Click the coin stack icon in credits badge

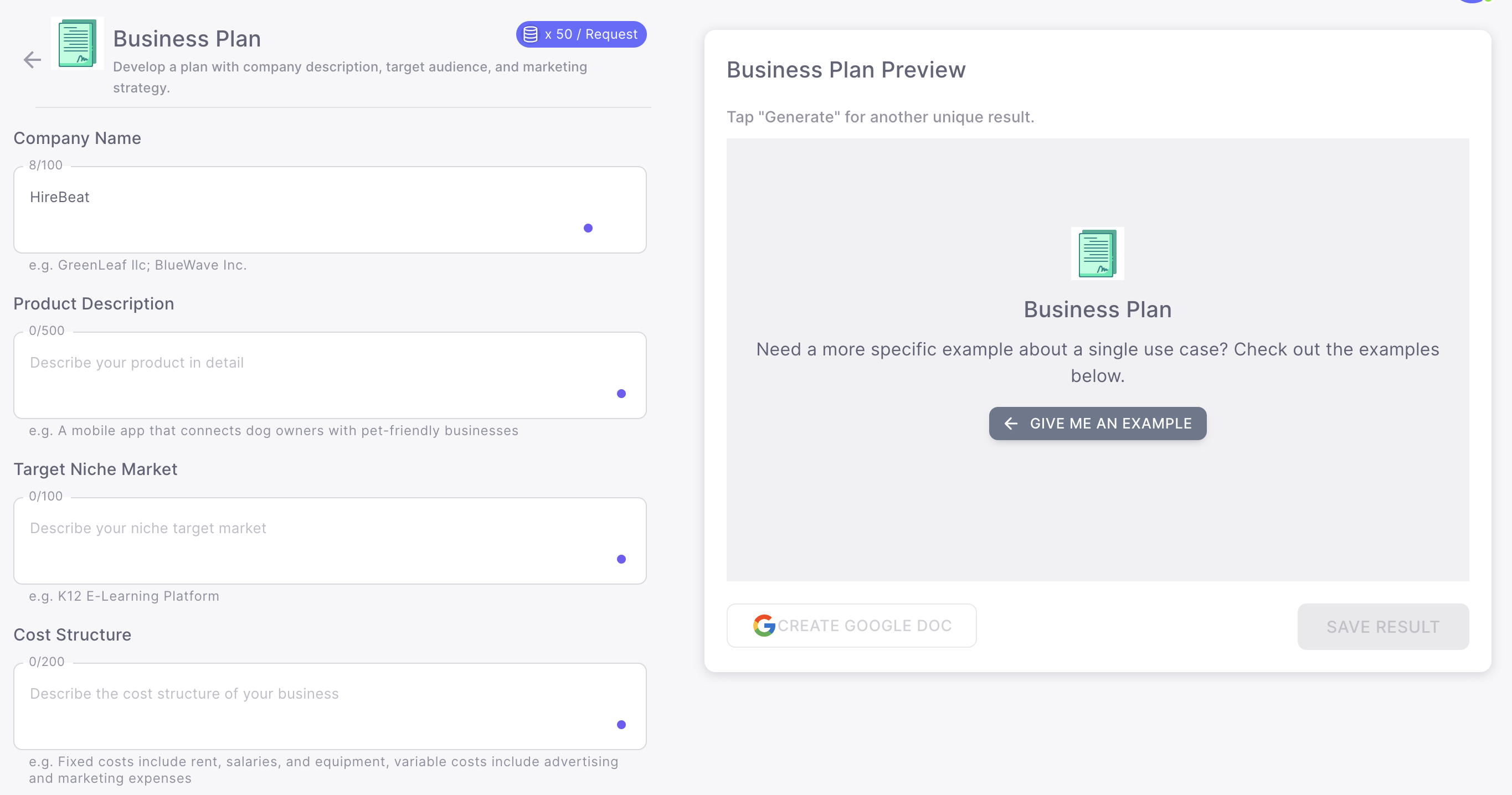[530, 35]
